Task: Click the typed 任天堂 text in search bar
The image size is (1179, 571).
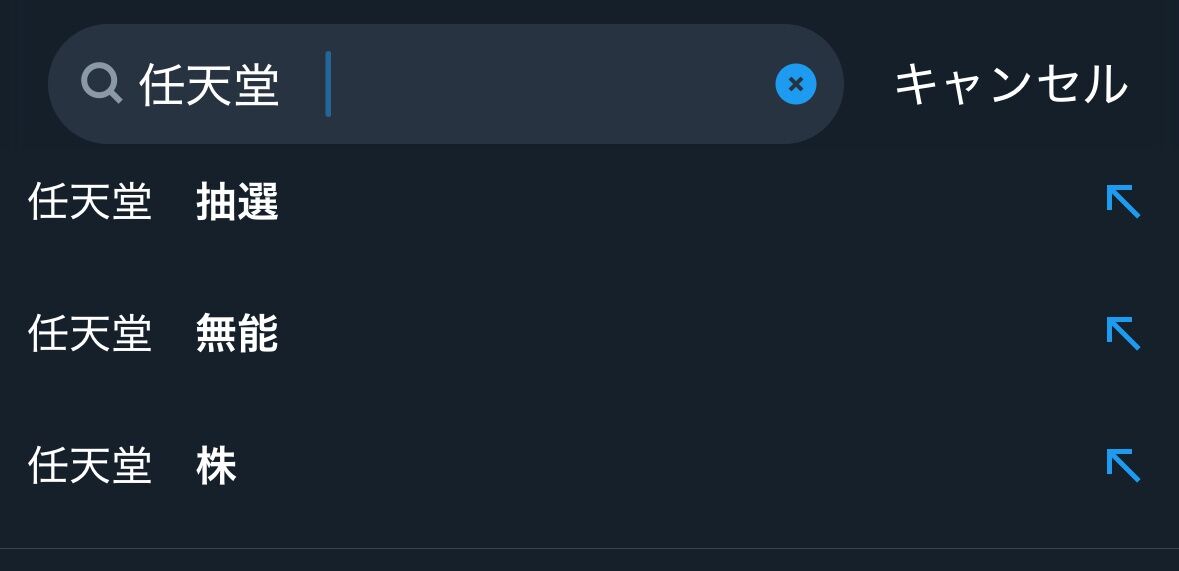Action: (209, 85)
